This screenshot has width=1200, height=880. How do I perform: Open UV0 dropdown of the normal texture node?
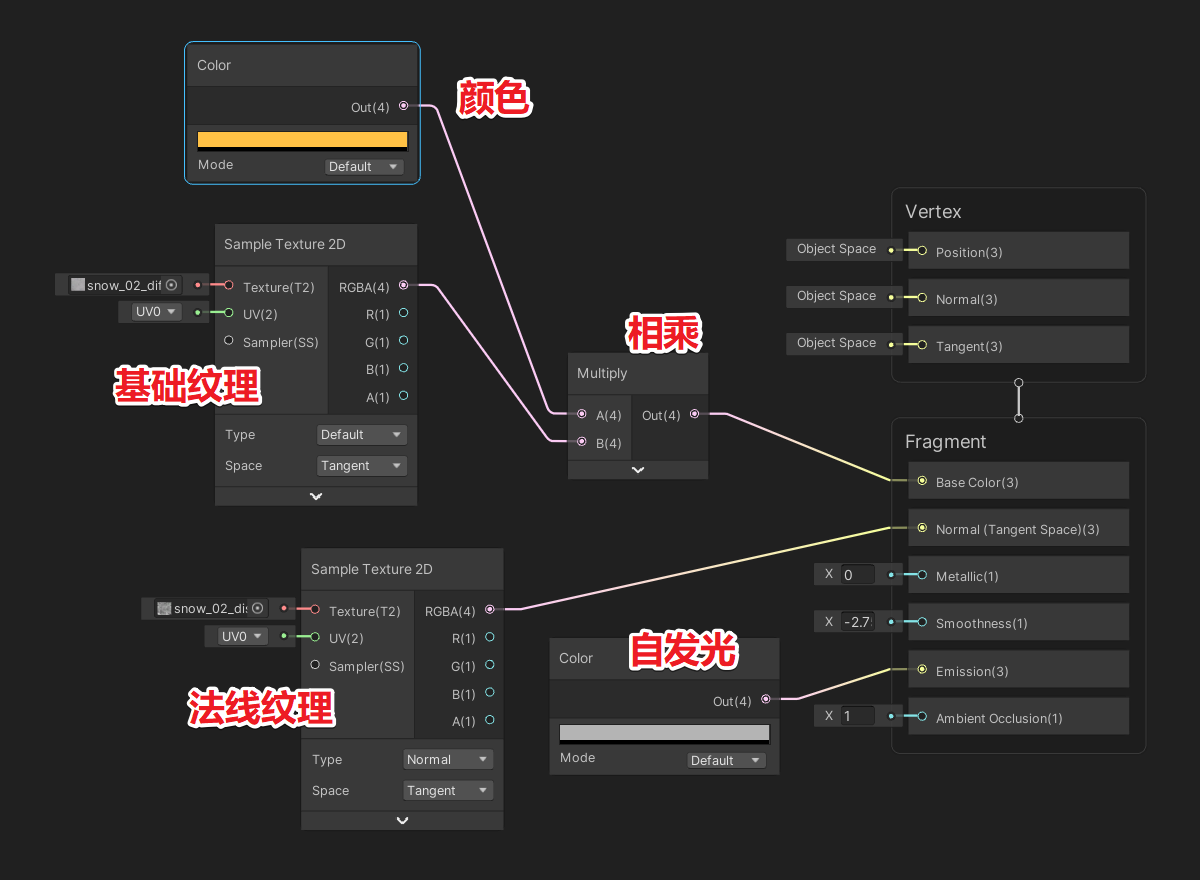243,636
